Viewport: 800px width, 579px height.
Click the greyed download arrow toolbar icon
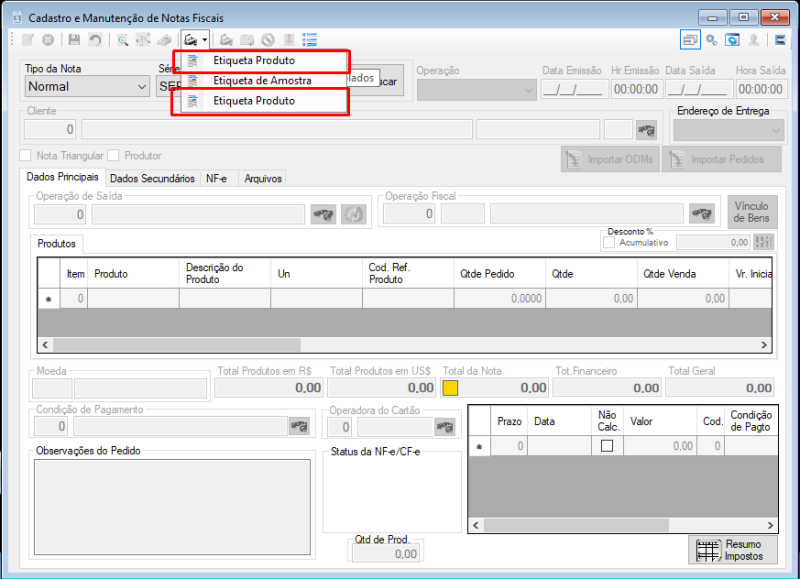pyautogui.click(x=289, y=40)
